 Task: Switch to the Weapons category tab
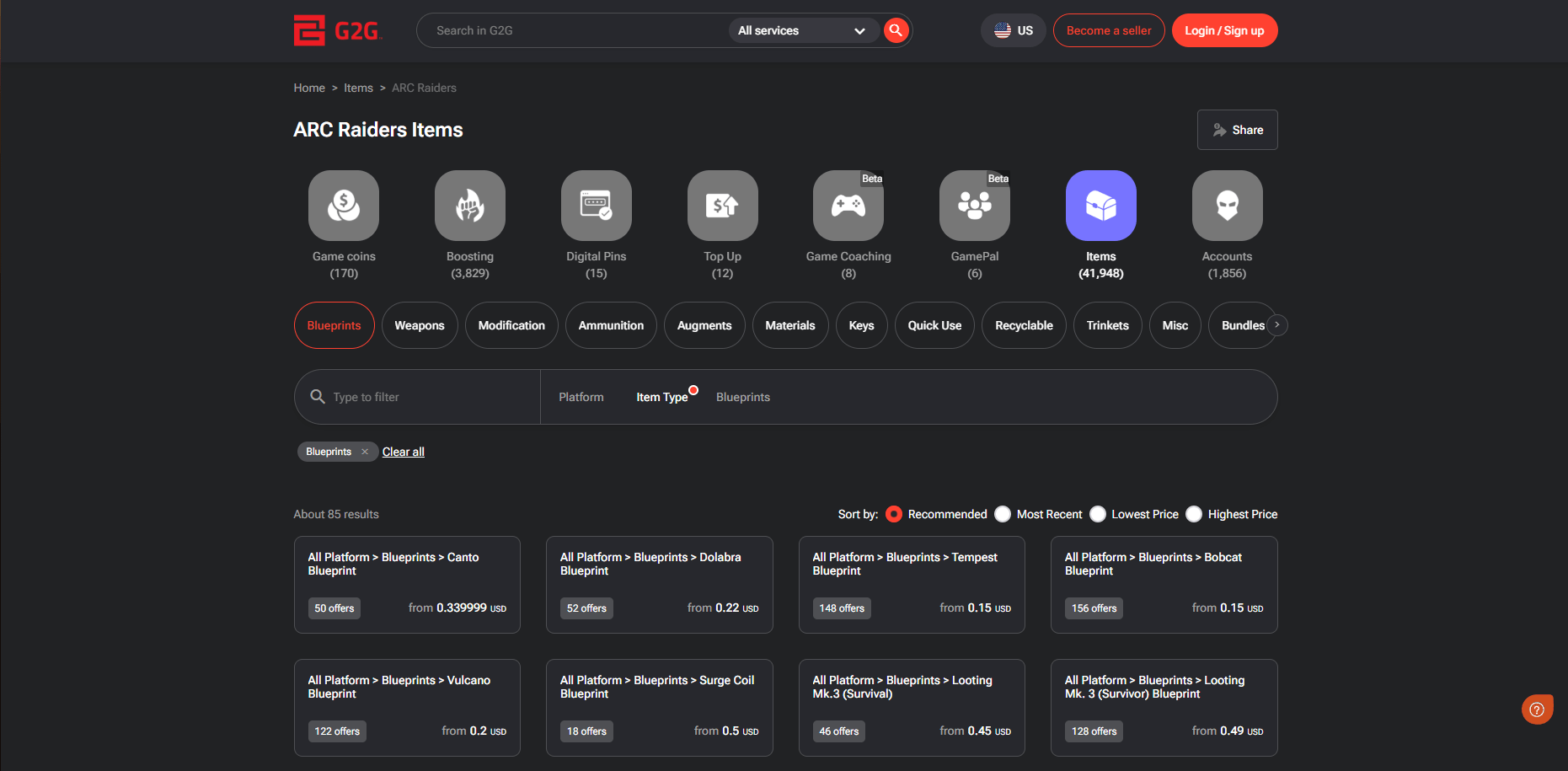419,325
